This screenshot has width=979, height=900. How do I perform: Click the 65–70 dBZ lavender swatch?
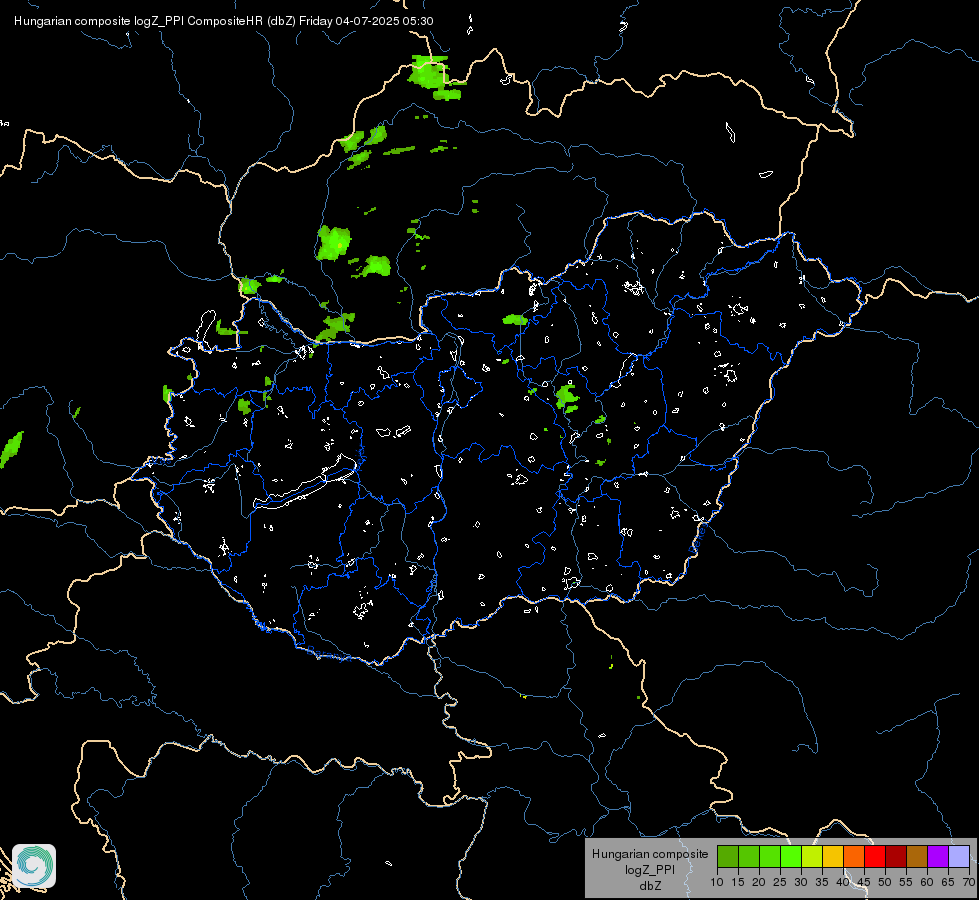coord(959,856)
